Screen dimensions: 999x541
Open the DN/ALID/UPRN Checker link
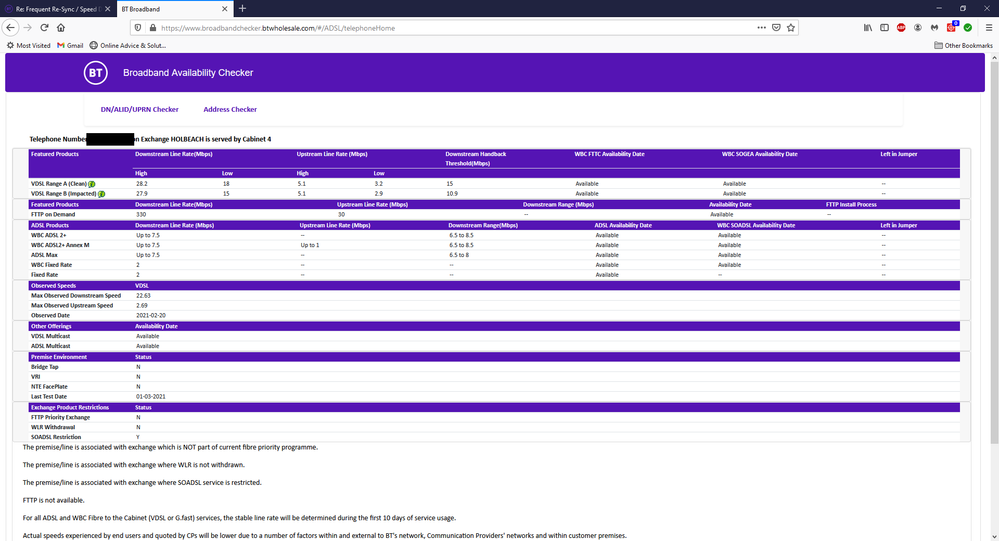pyautogui.click(x=140, y=109)
